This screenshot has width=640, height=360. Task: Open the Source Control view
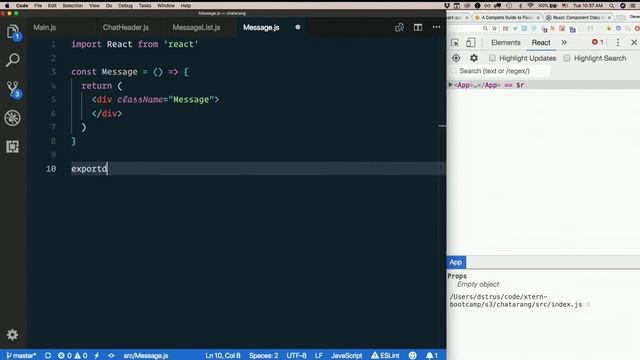pyautogui.click(x=13, y=89)
